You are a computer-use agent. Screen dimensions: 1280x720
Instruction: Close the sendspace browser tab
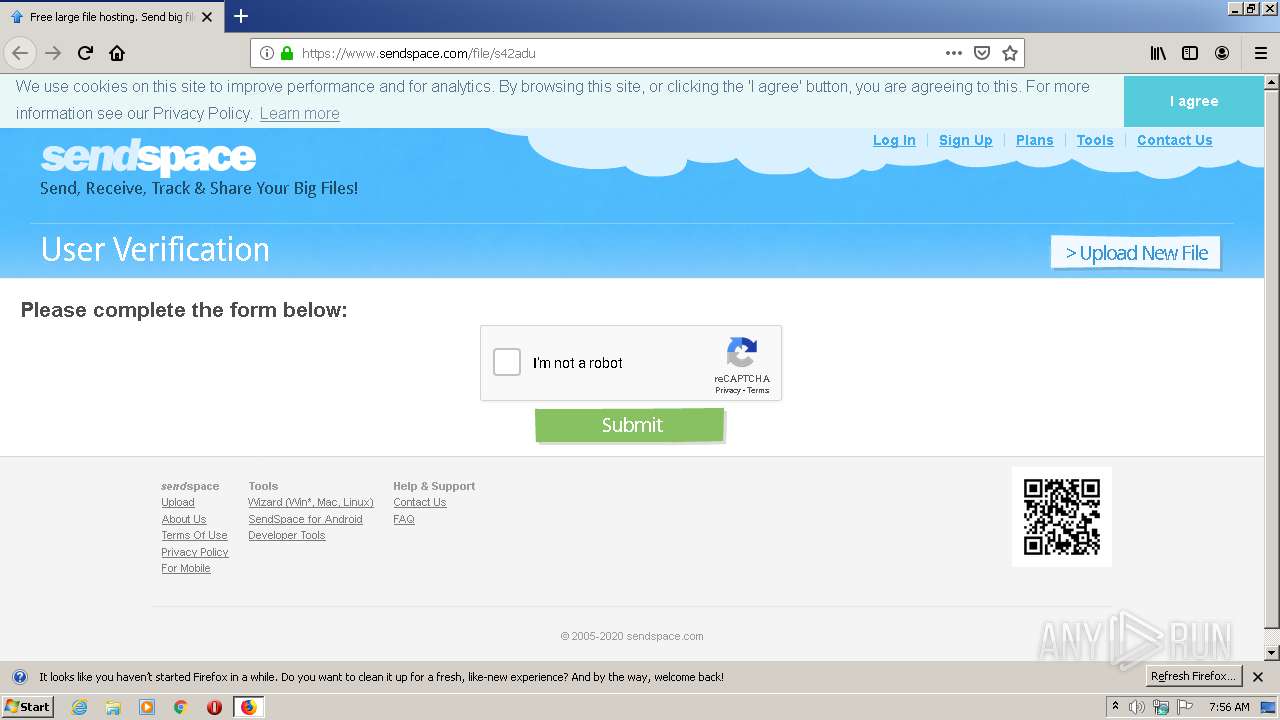click(x=207, y=17)
